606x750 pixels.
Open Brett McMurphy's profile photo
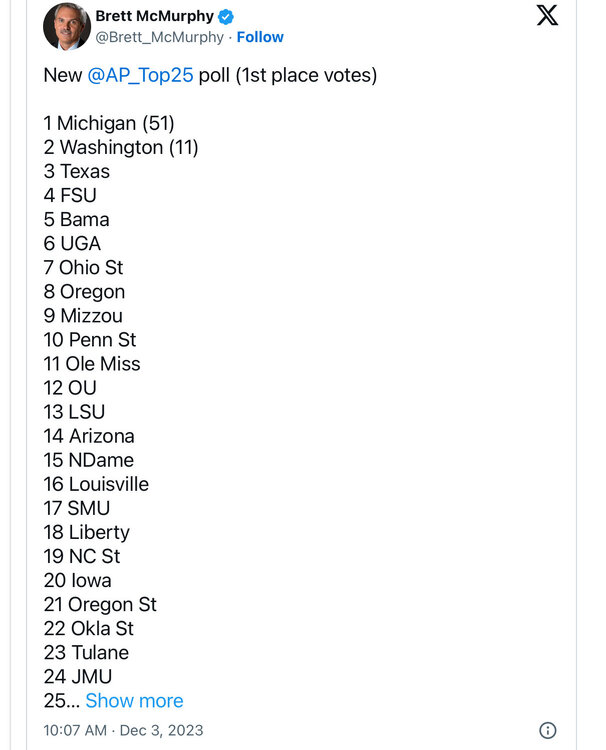pos(67,26)
